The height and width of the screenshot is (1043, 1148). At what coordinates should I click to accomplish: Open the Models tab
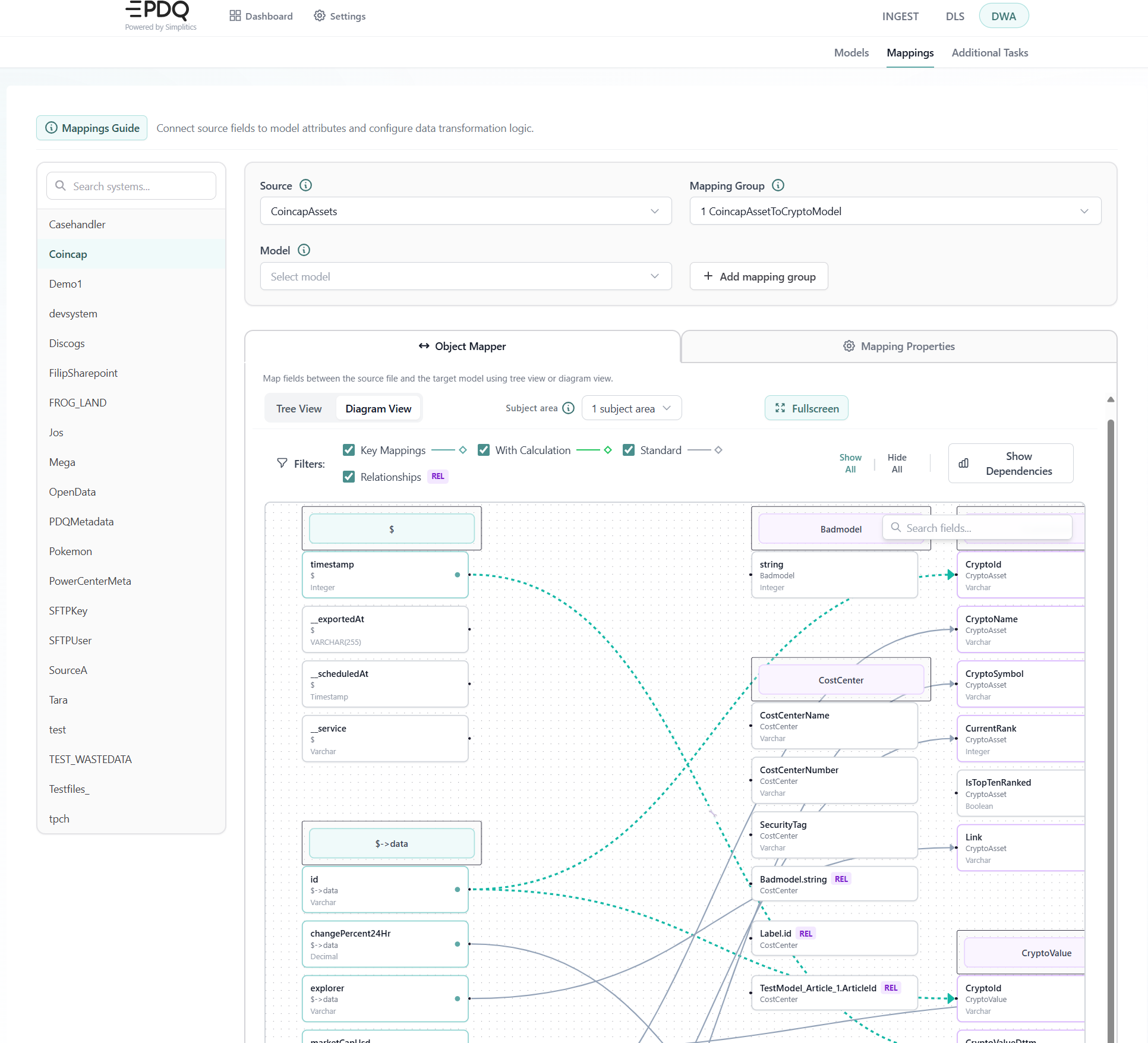tap(851, 52)
